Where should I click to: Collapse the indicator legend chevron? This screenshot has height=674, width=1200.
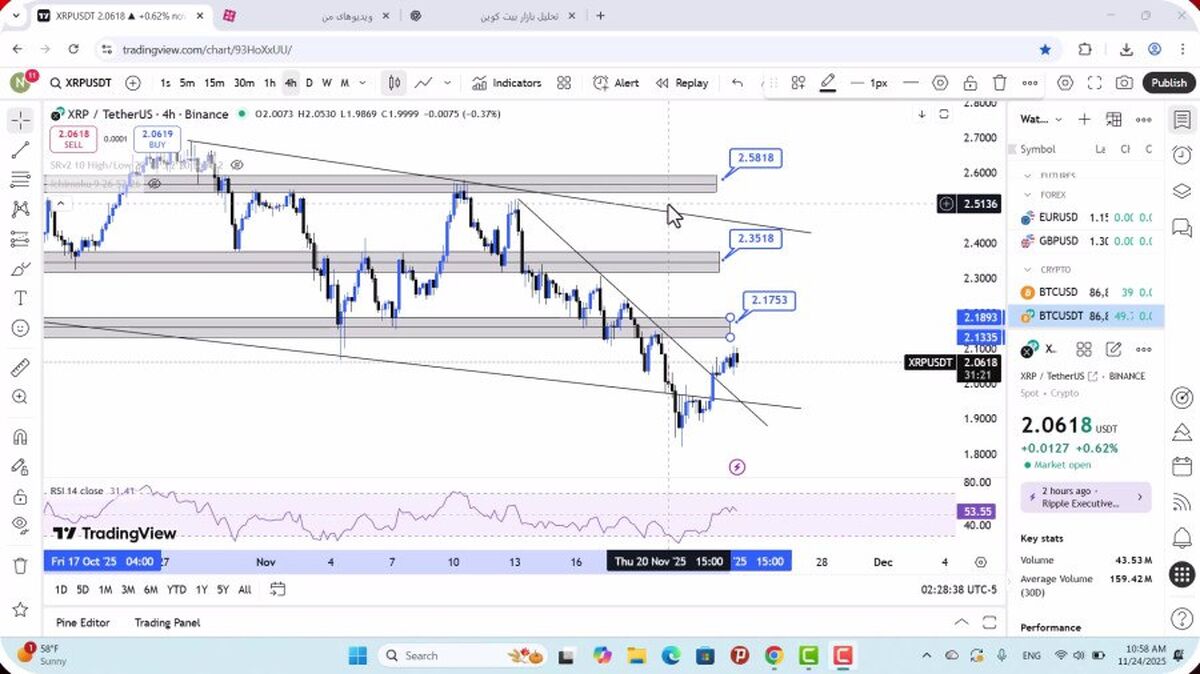click(x=59, y=204)
